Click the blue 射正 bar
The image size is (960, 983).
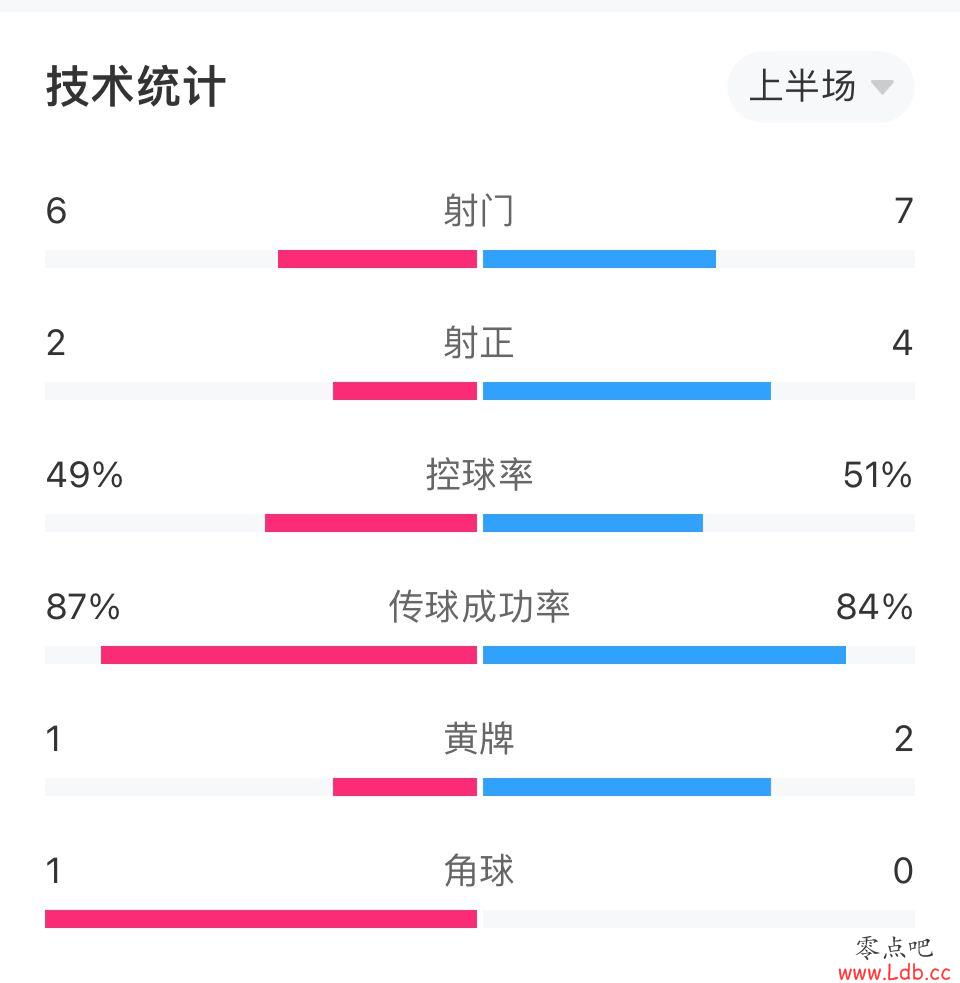(x=627, y=391)
